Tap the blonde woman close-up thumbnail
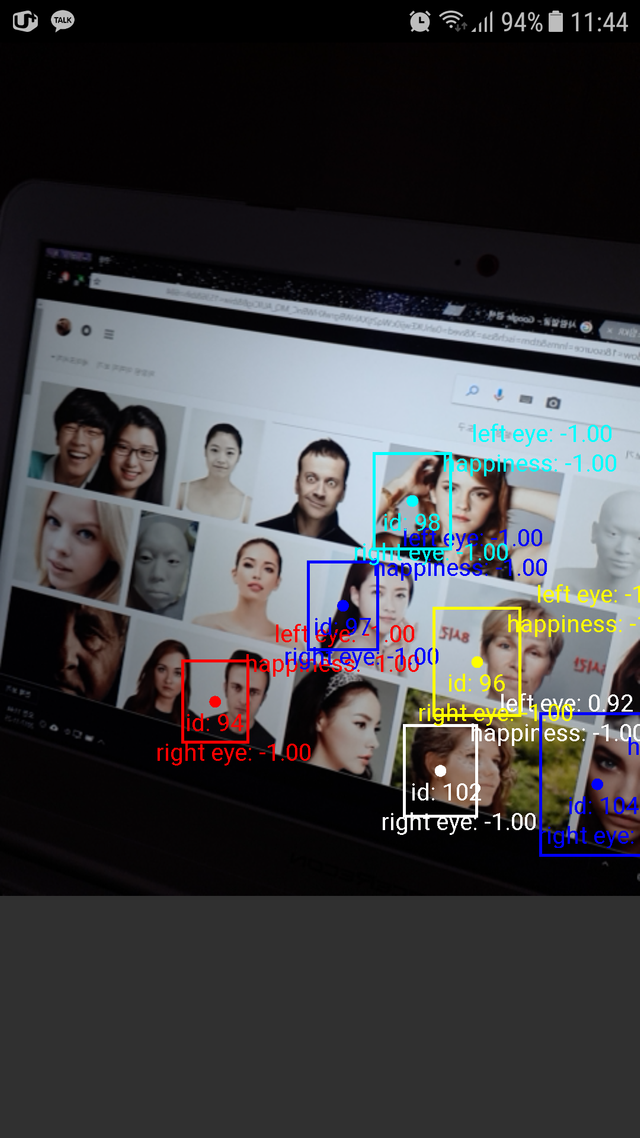This screenshot has width=640, height=1138. [x=74, y=543]
